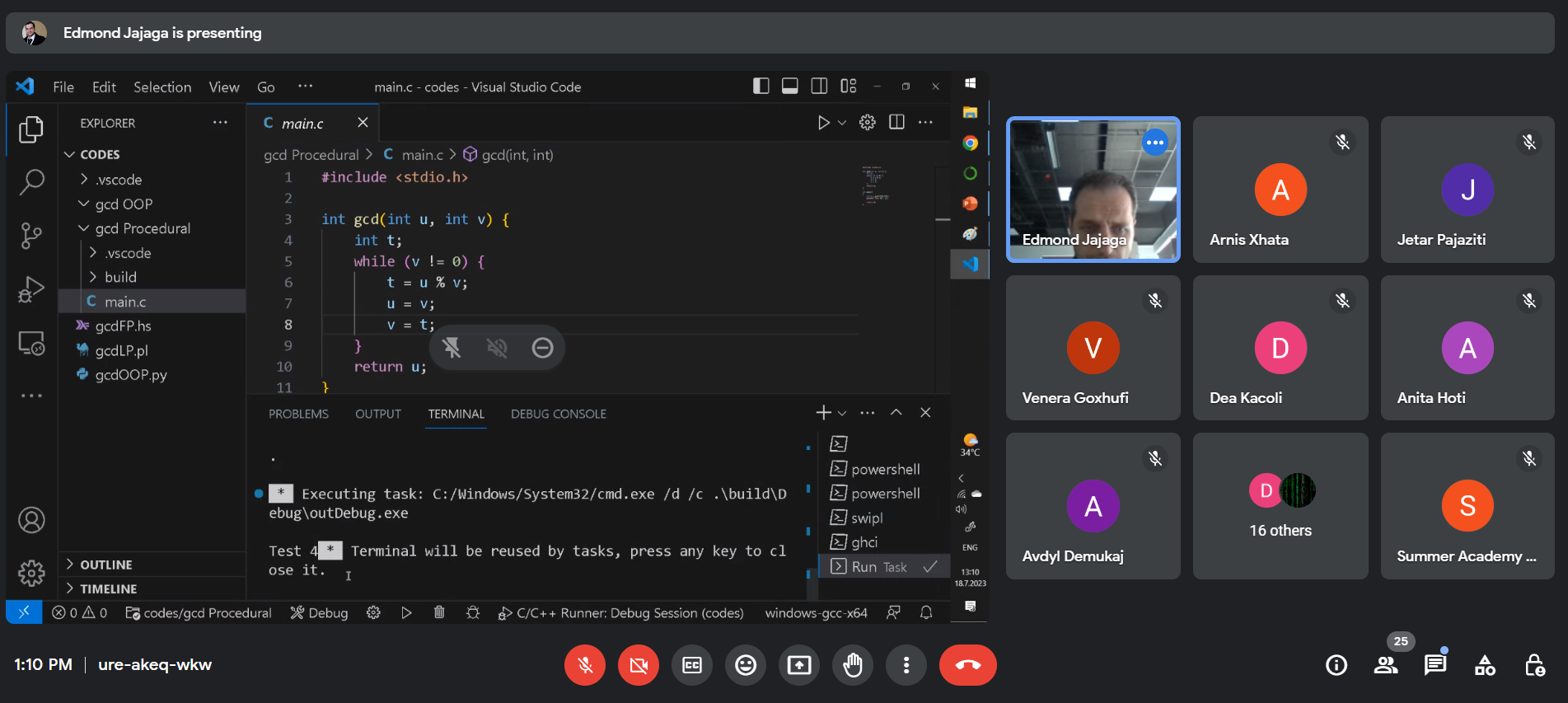
Task: Toggle the camera on or off
Action: 639,665
